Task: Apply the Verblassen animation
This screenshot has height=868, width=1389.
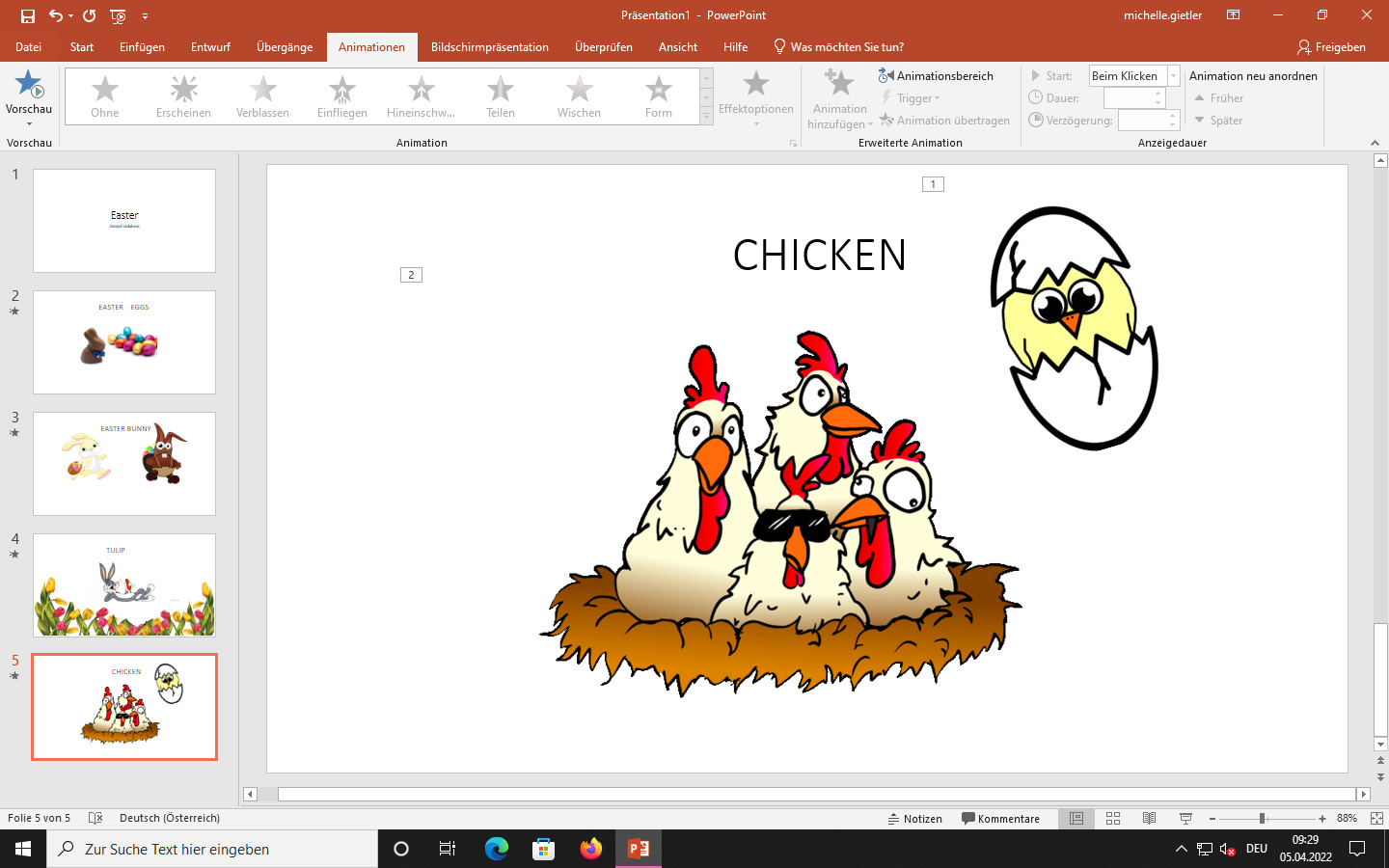Action: (x=262, y=96)
